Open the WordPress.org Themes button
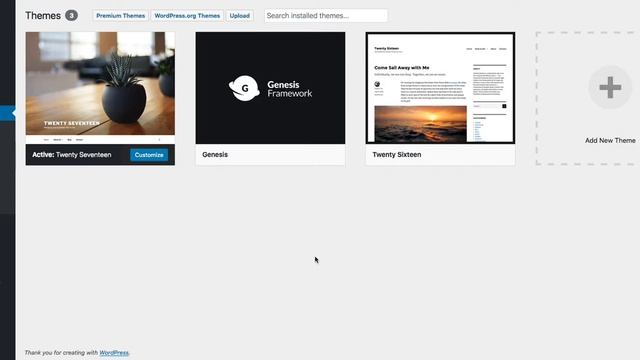 click(187, 16)
